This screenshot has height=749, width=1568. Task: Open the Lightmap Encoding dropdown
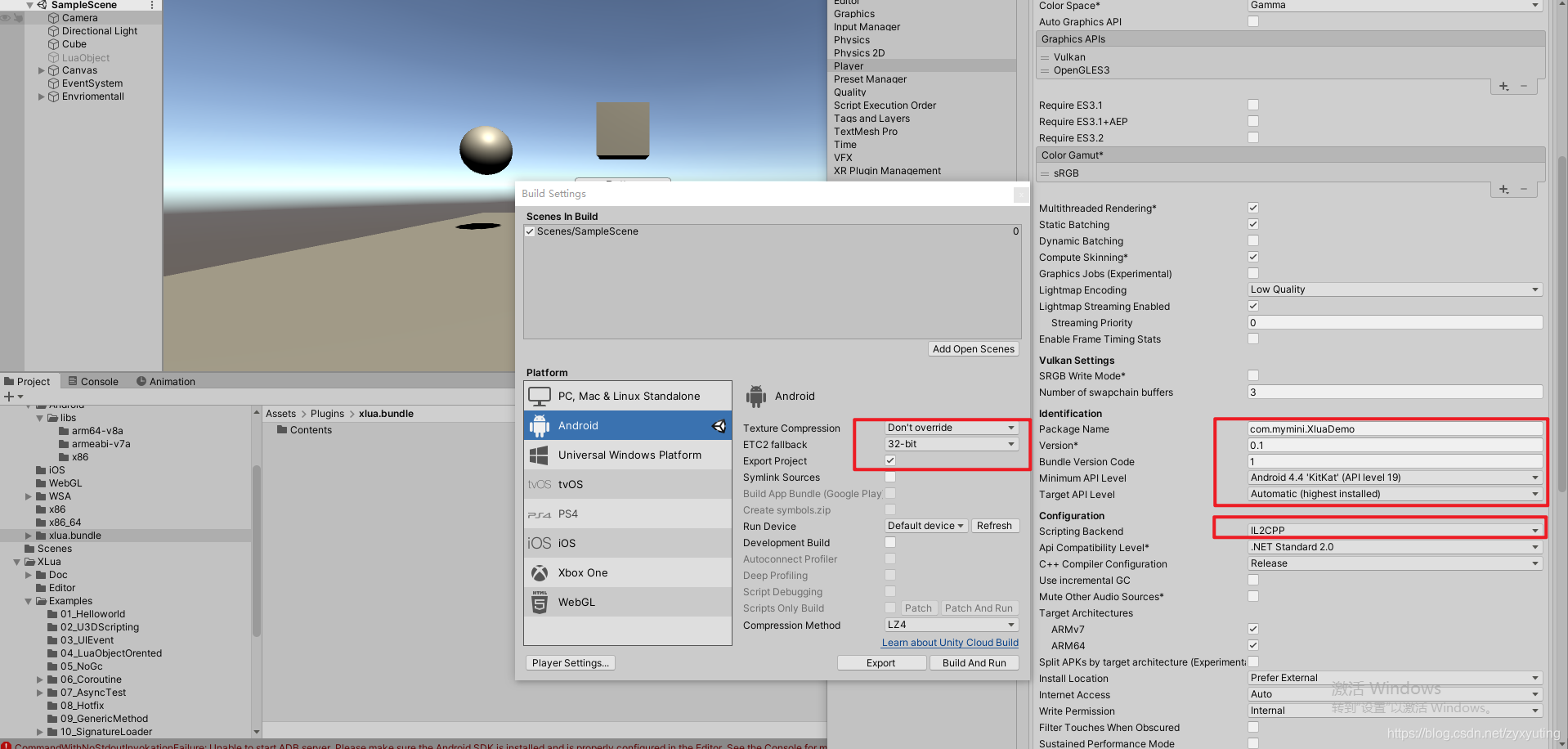[1395, 289]
